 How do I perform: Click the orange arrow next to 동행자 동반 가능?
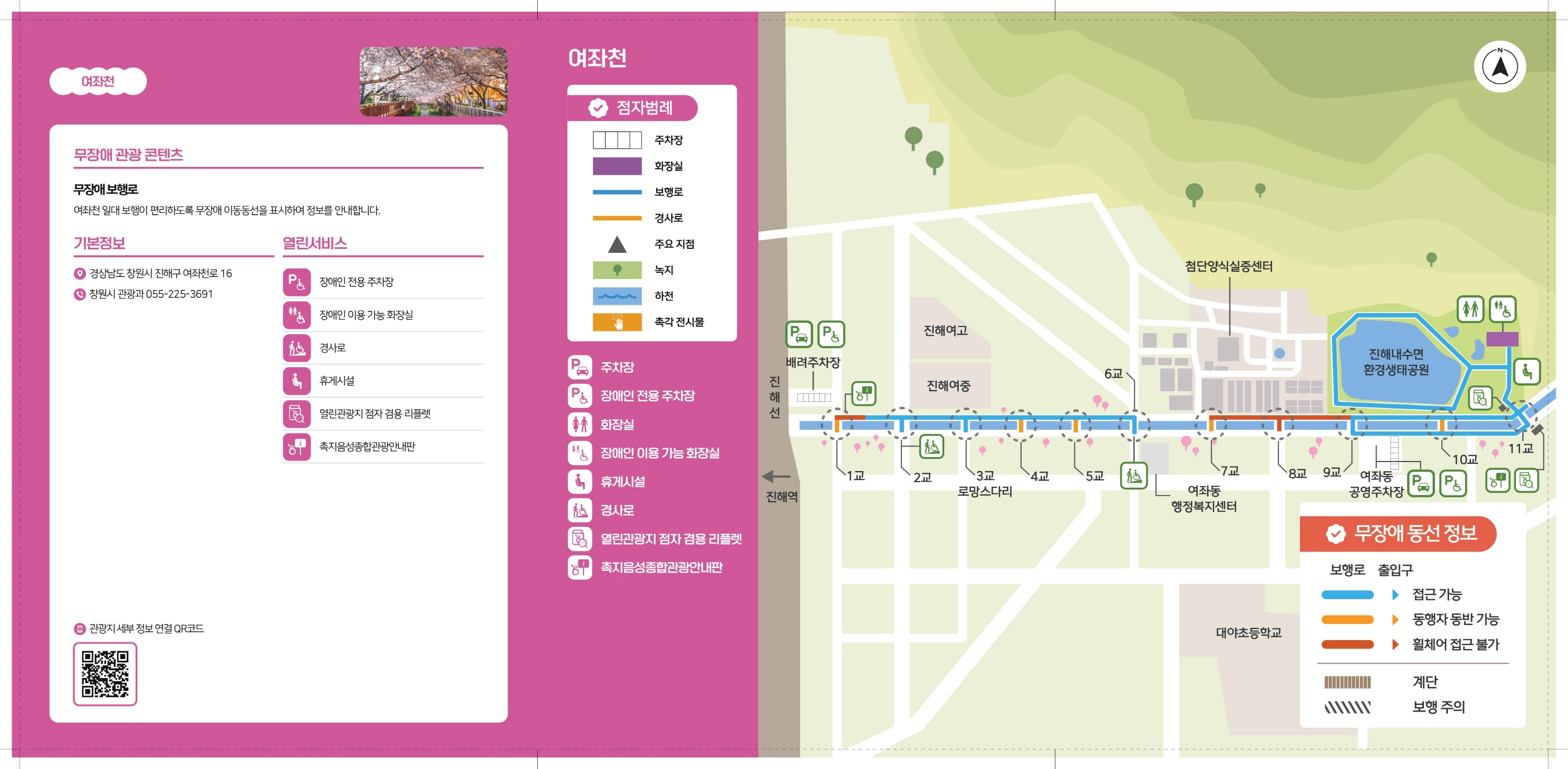pos(1395,619)
